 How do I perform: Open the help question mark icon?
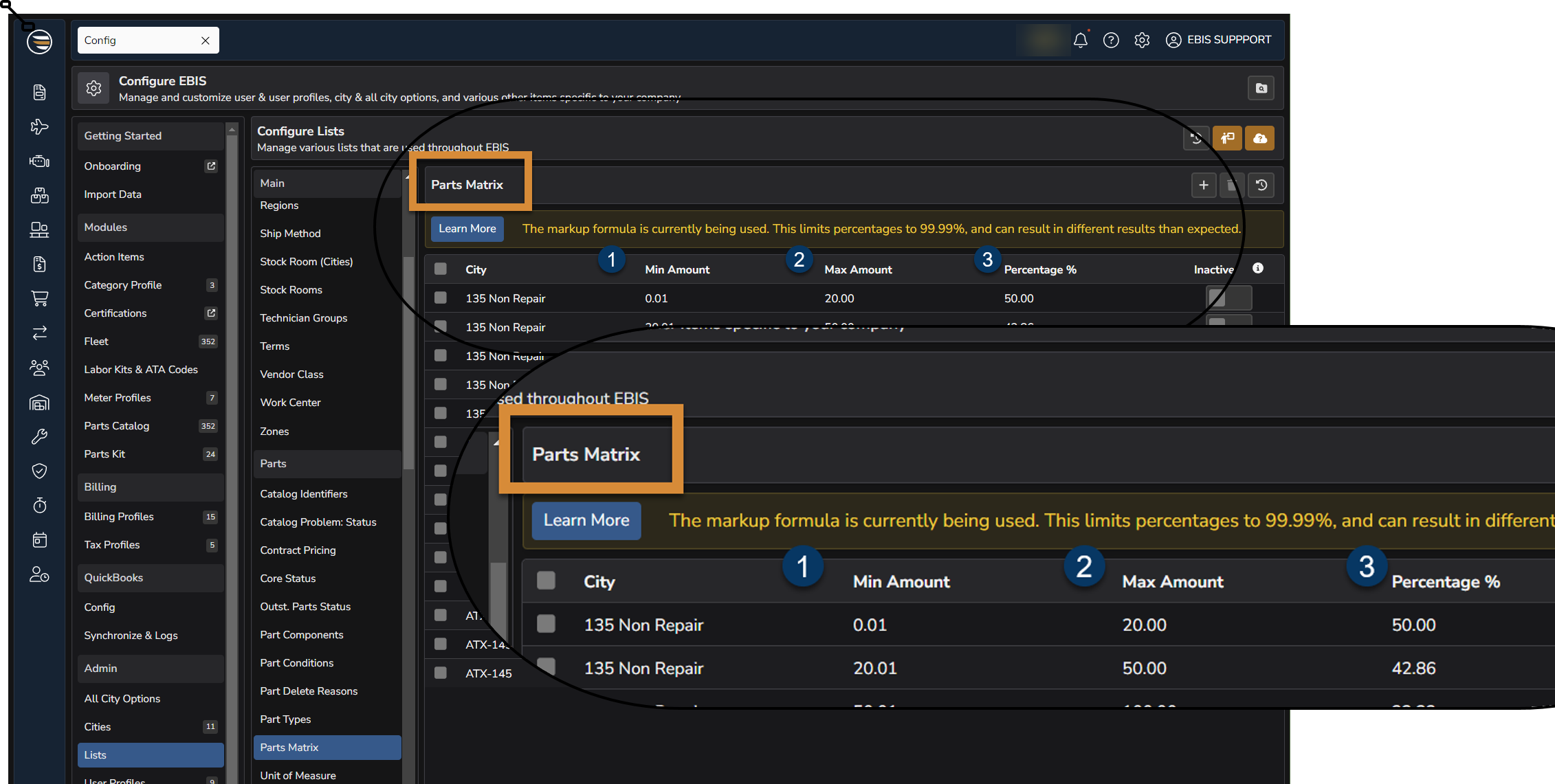click(1111, 40)
